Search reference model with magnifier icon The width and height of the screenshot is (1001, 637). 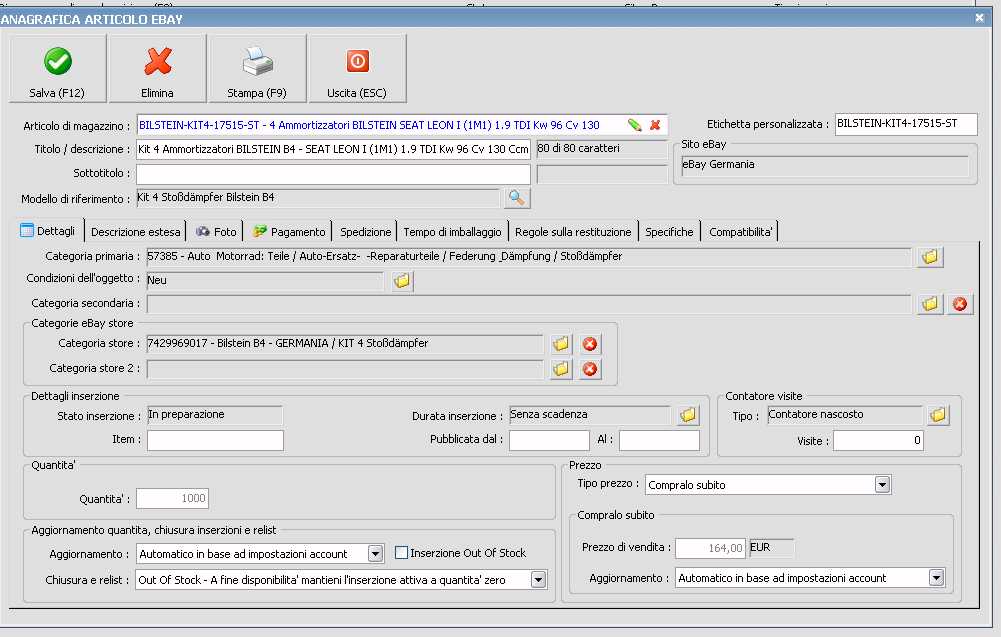click(x=516, y=198)
